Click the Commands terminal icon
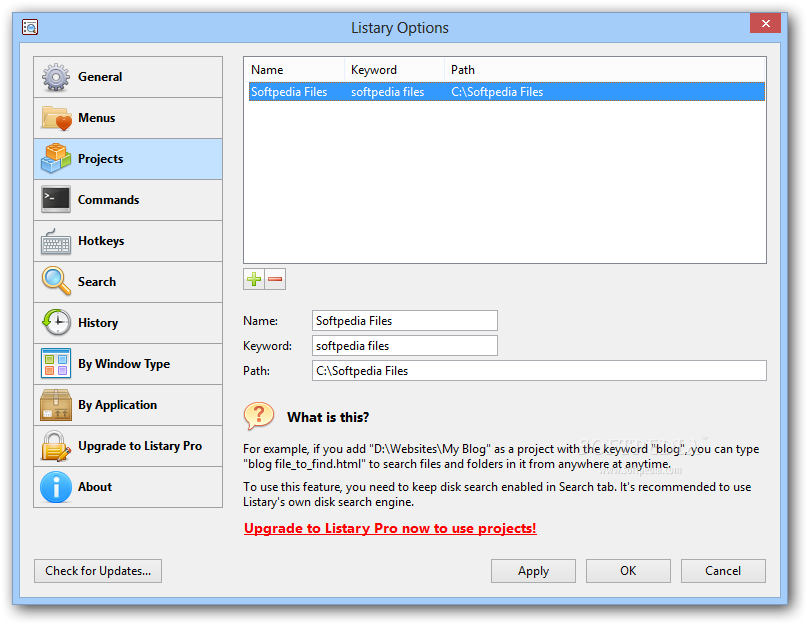 point(56,200)
